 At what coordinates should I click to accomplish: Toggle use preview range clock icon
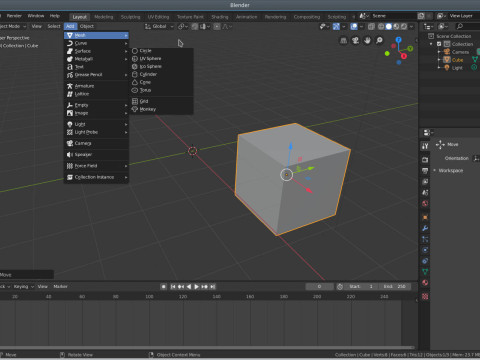click(x=340, y=287)
